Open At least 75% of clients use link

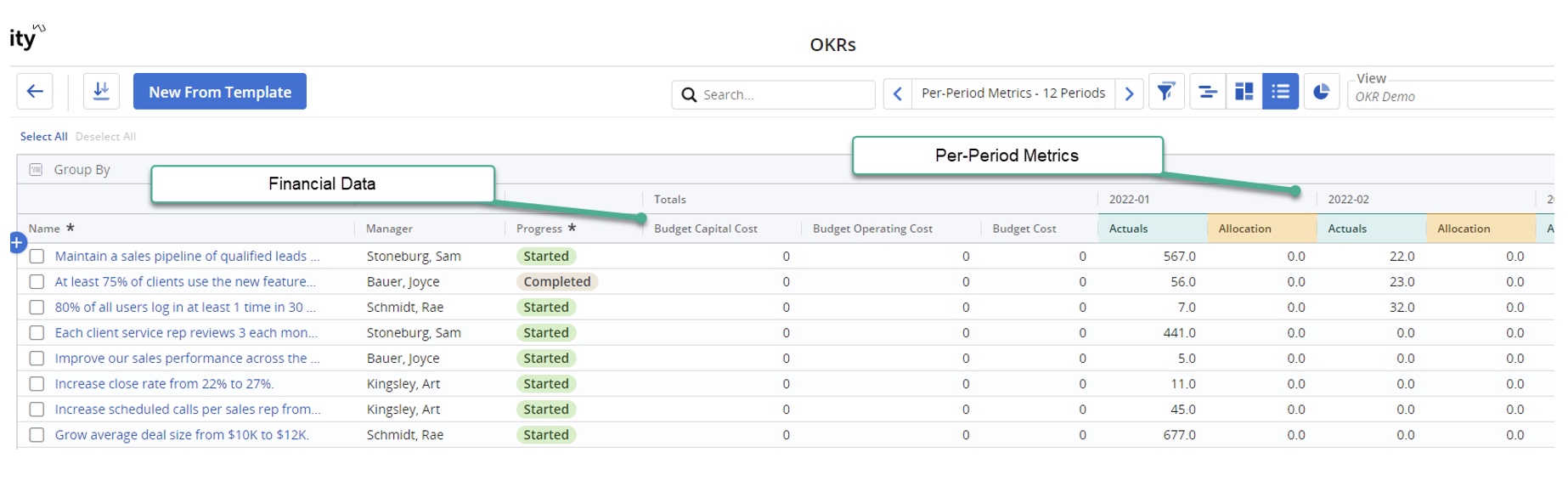click(185, 281)
